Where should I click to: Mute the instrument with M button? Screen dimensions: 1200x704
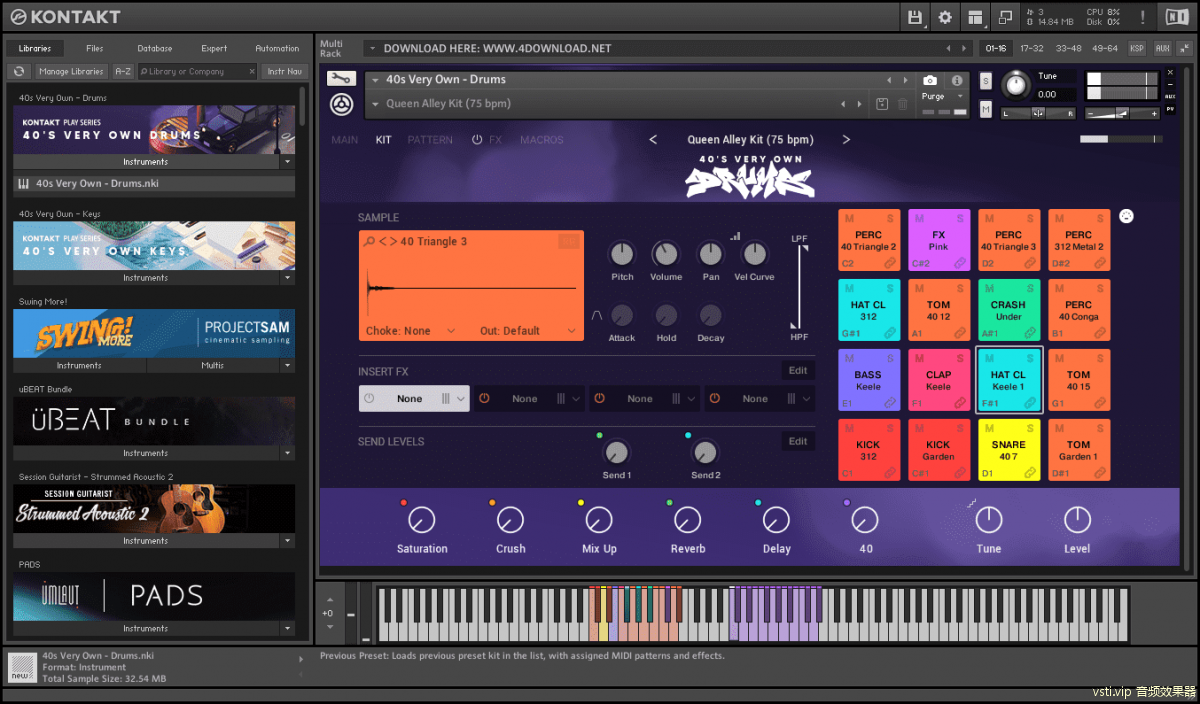tap(986, 108)
